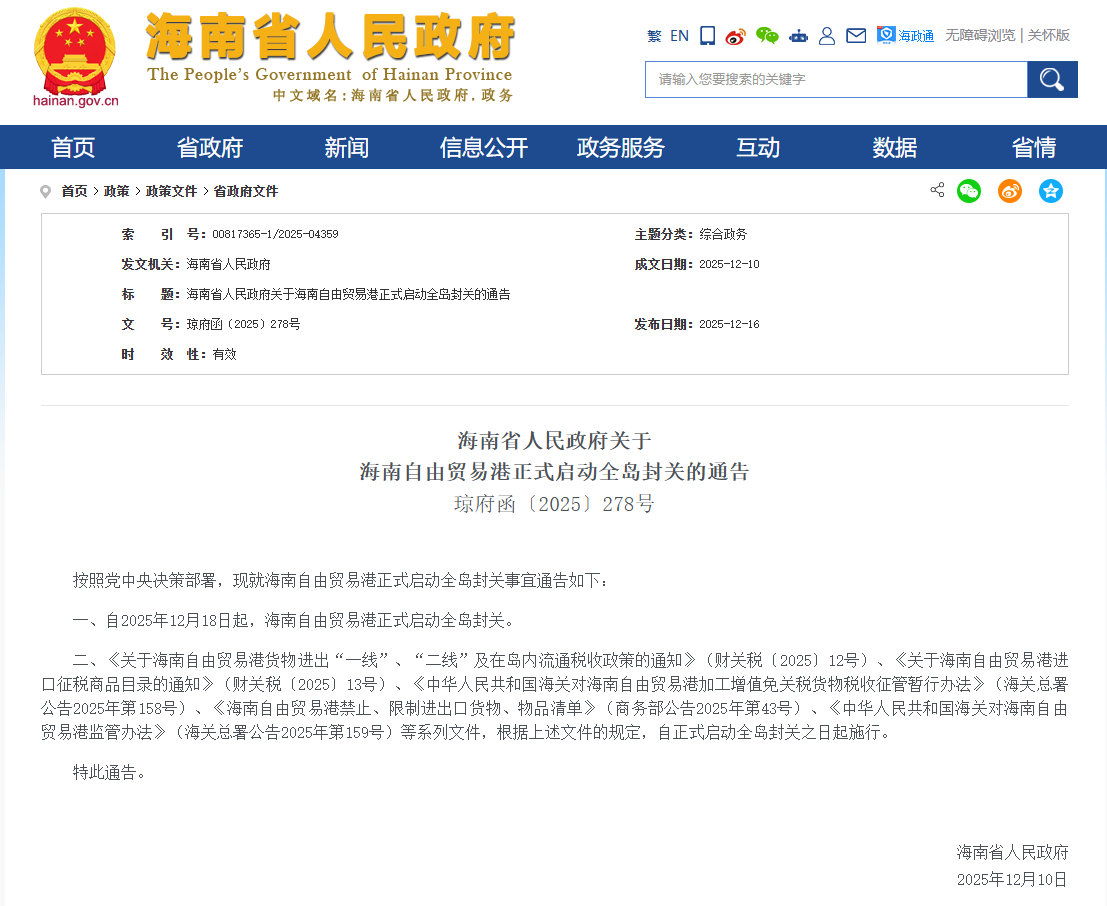Open 省政府文件 in the breadcrumb
1107x906 pixels.
tap(244, 191)
